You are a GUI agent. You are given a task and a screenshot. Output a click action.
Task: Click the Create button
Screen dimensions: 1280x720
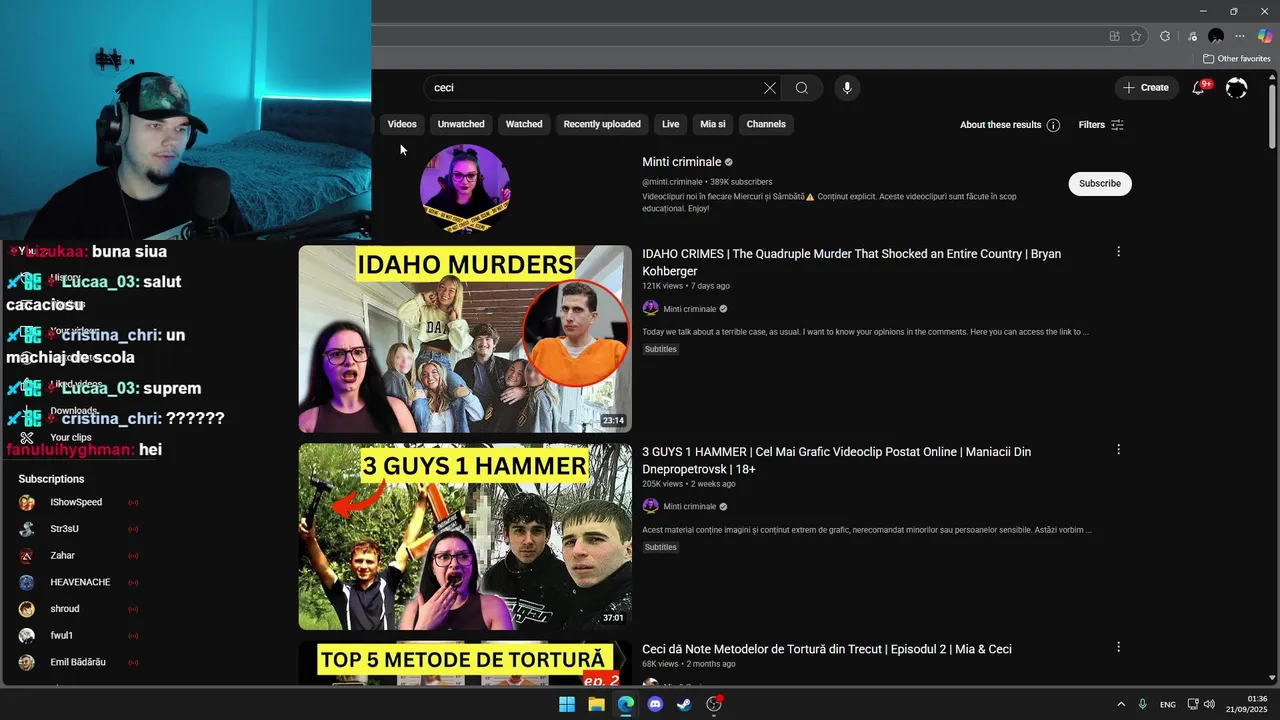tap(1145, 88)
